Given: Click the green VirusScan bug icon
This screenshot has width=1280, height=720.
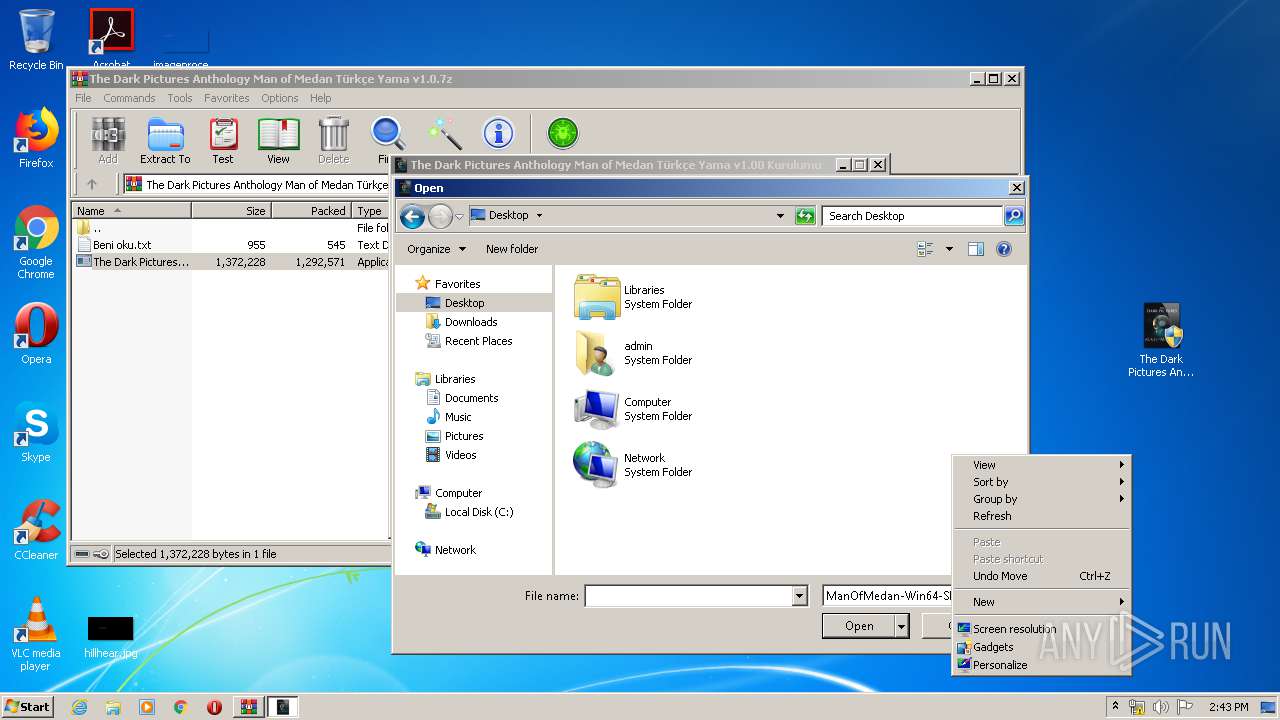Looking at the screenshot, I should coord(563,133).
